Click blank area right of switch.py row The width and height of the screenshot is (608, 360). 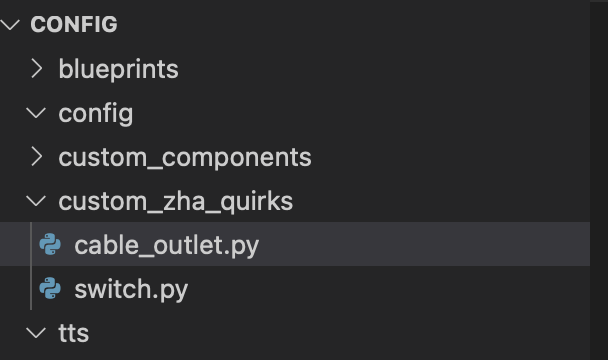388,288
